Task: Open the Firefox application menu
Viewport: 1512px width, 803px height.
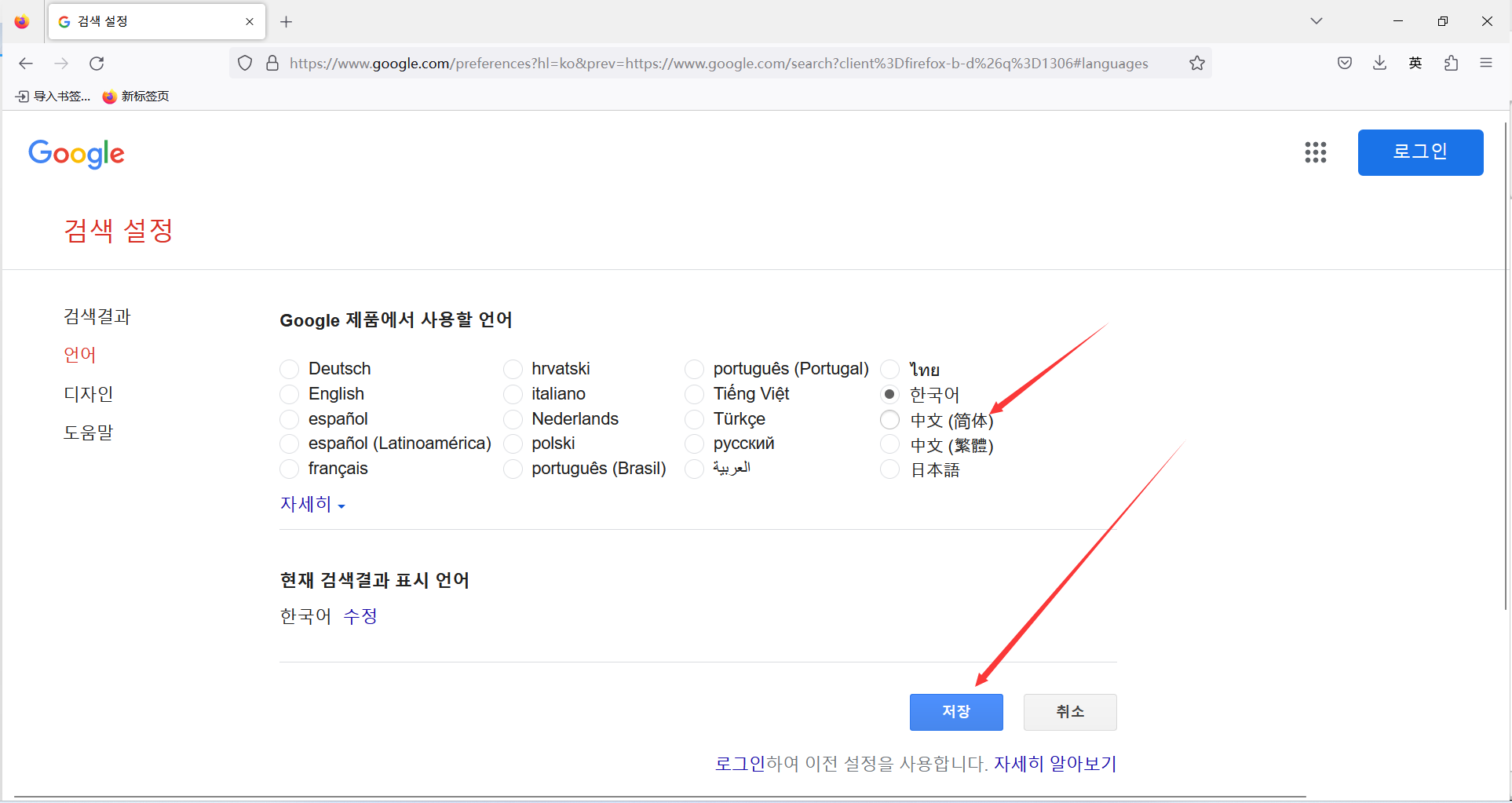Action: click(1485, 64)
